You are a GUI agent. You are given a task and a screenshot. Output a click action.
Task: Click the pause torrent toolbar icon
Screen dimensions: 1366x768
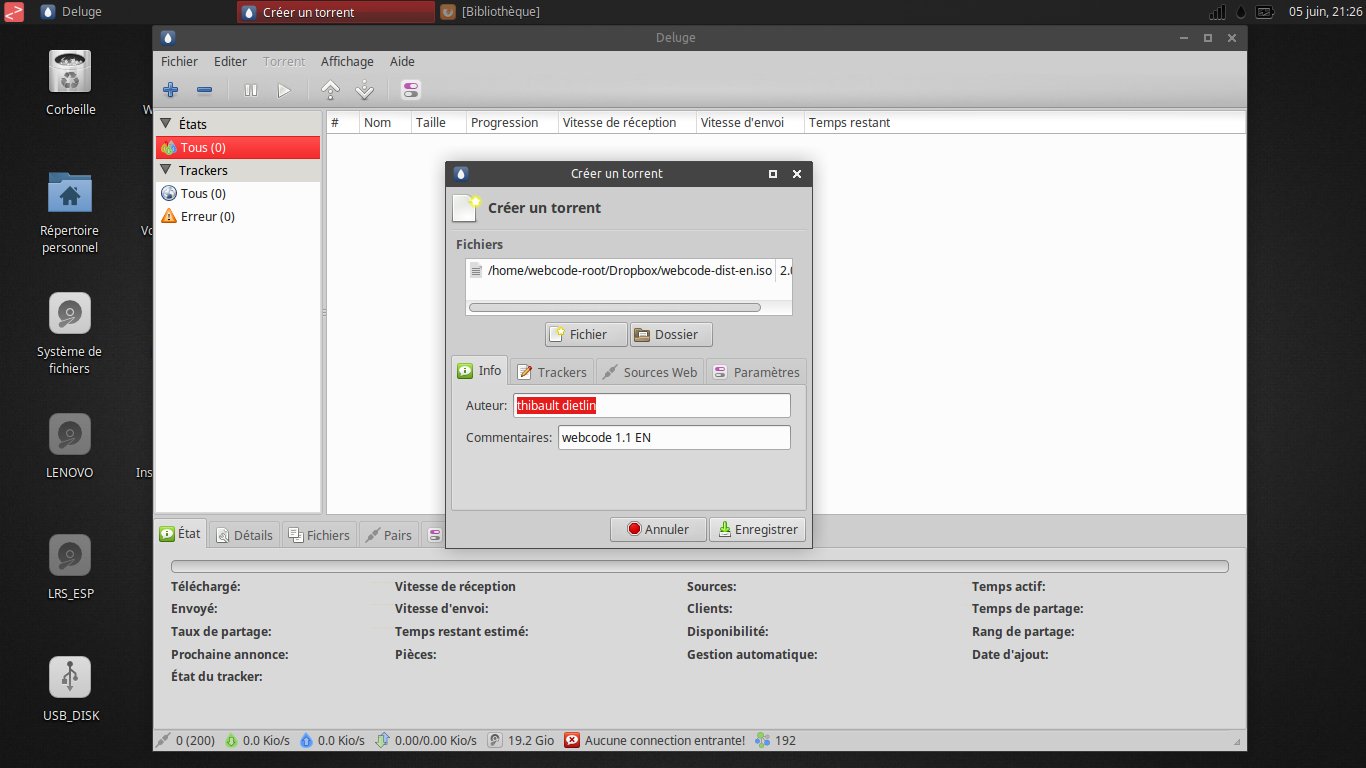(x=250, y=90)
